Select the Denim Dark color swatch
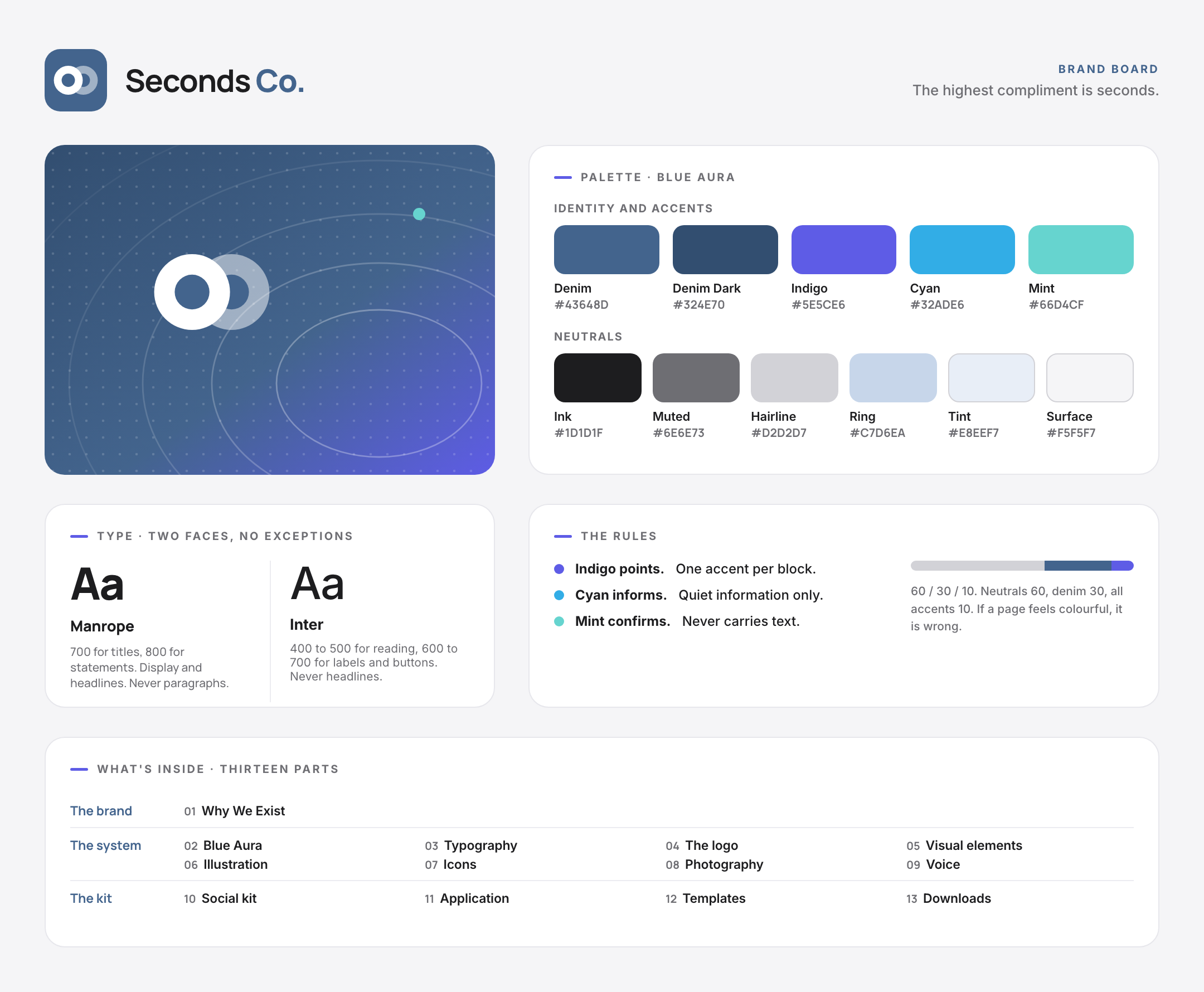 tap(725, 250)
